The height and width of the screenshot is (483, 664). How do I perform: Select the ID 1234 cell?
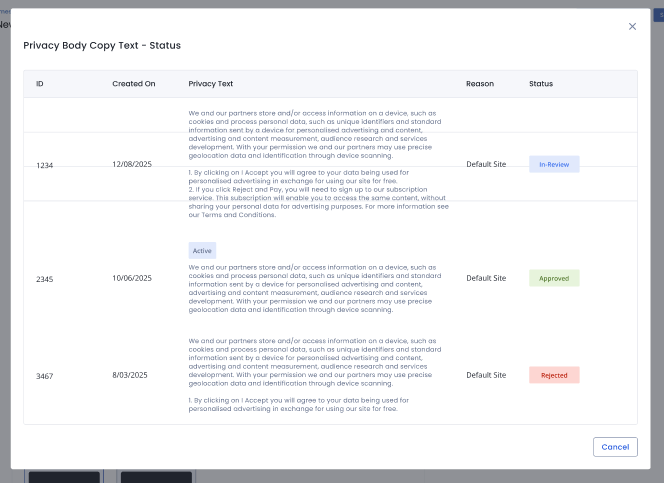point(45,165)
